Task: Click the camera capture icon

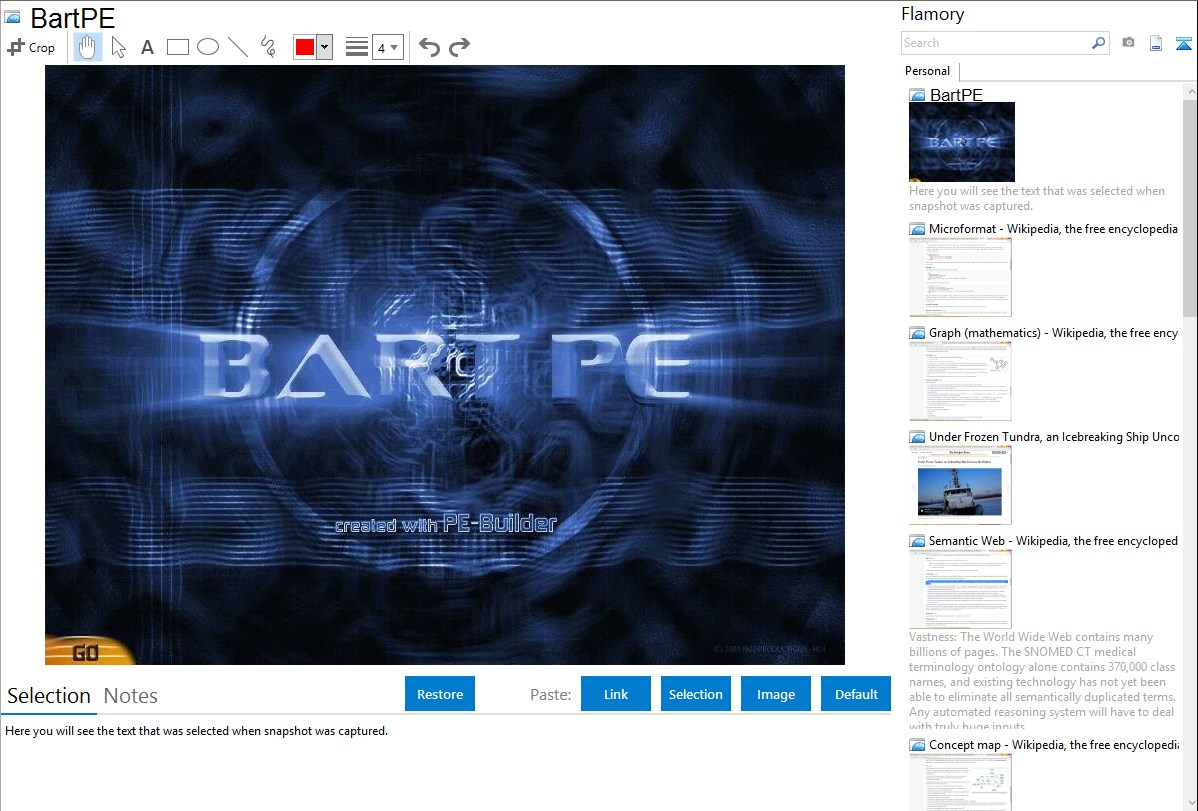Action: (x=1128, y=43)
